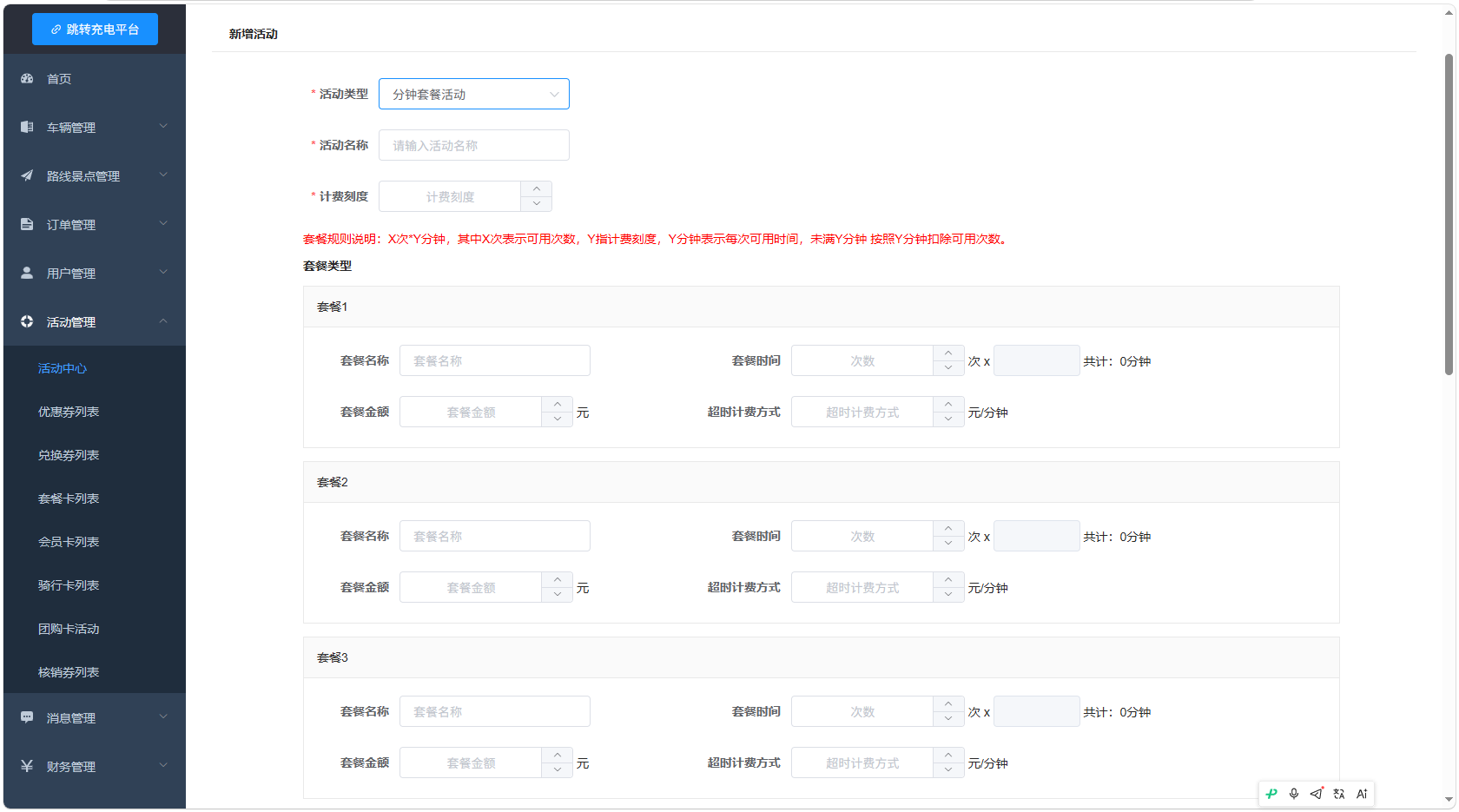Screen dimensions: 1459x812
Task: Open 优惠券列表 submenu item
Action: pyautogui.click(x=69, y=412)
